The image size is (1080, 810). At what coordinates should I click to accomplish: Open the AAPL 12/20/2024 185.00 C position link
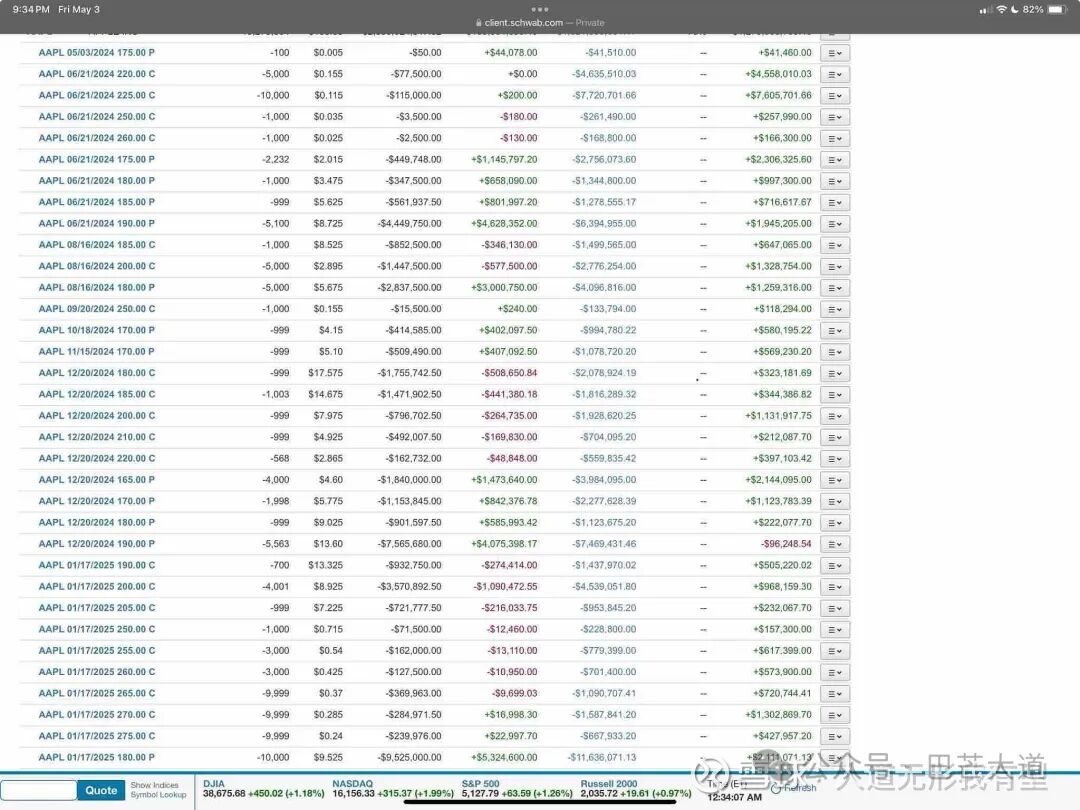96,394
